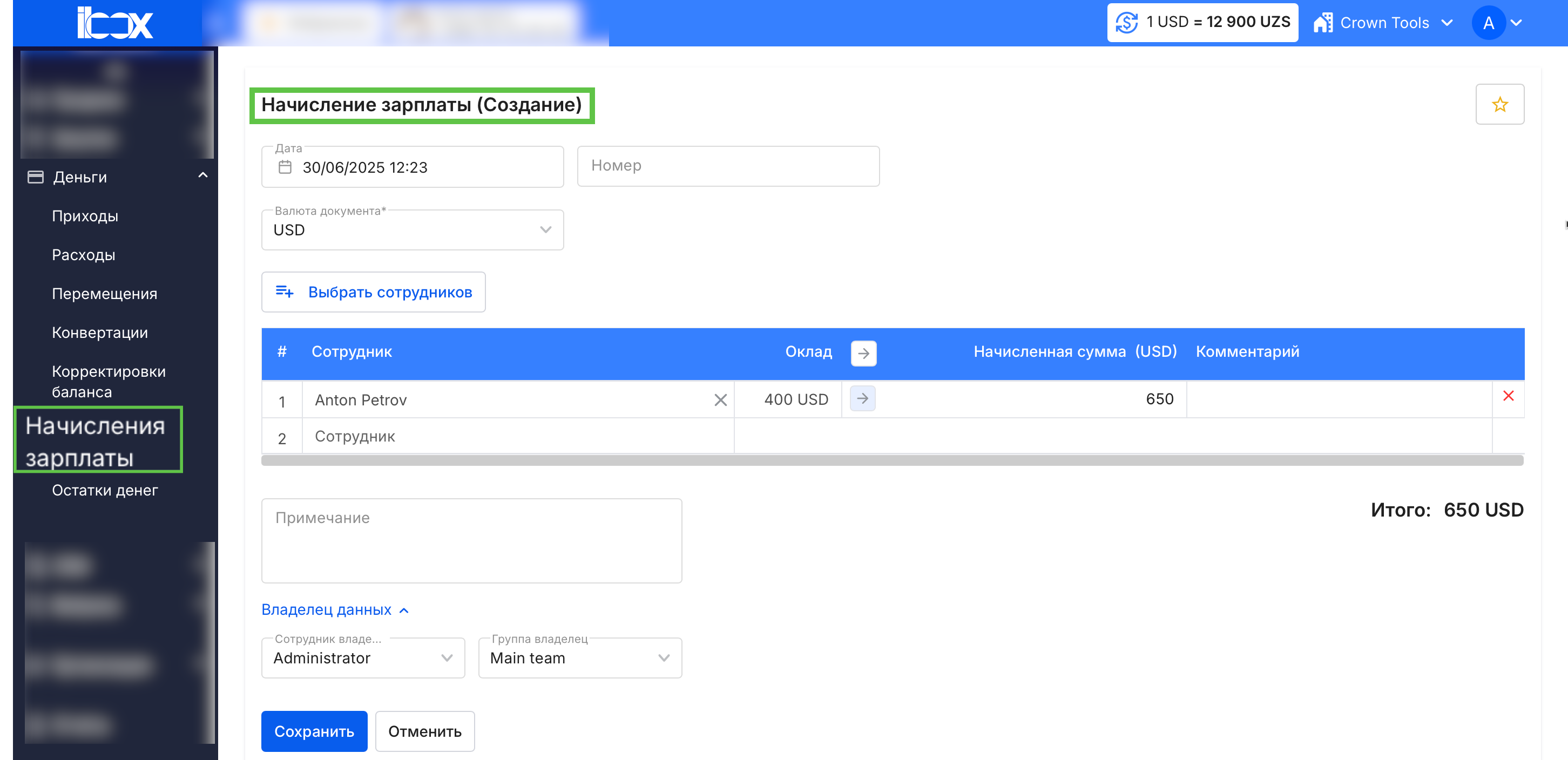Click Выбрать сотрудников button
Viewport: 1568px width, 760px height.
(x=373, y=292)
